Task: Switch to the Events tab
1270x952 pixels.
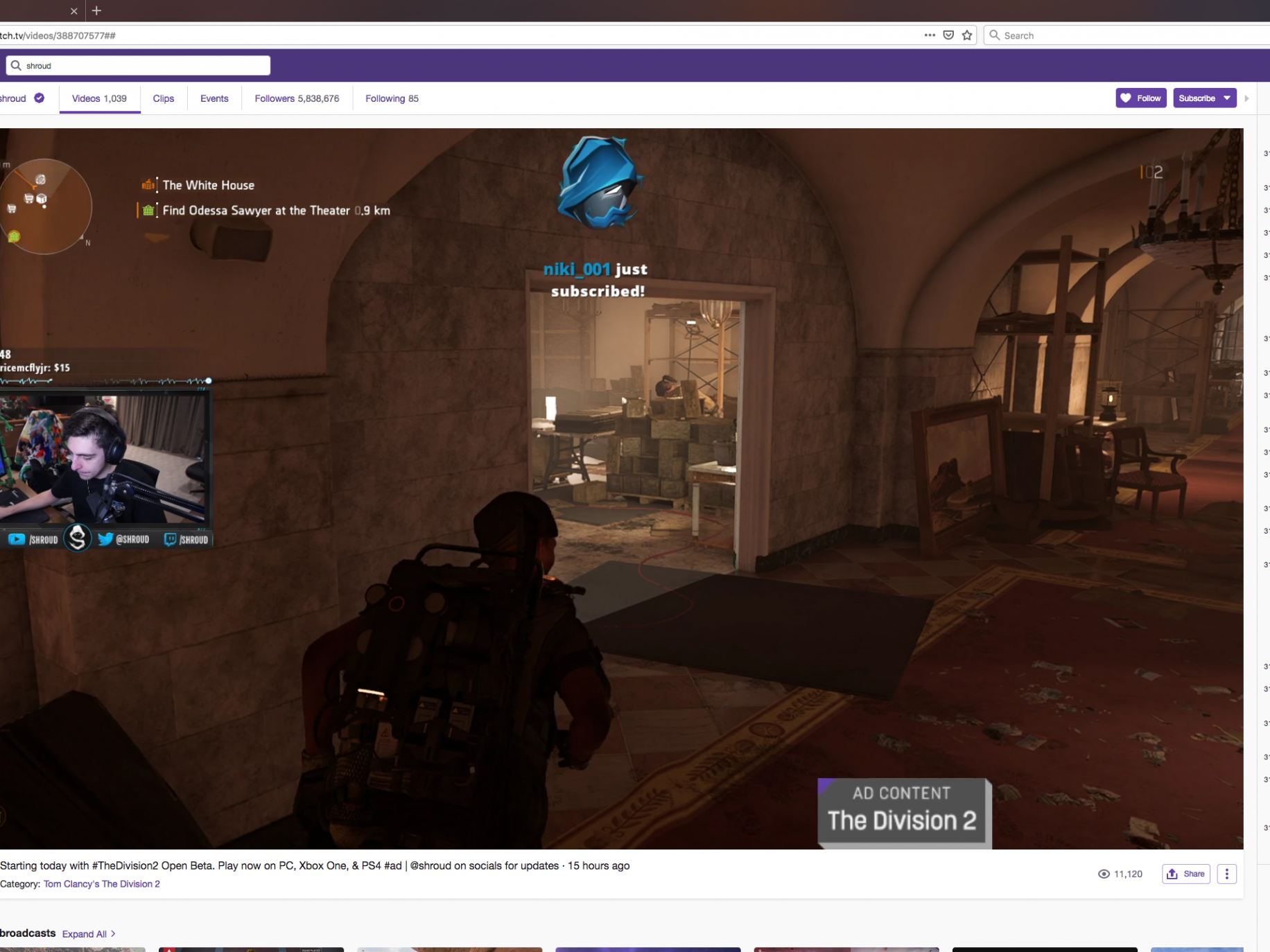Action: tap(214, 98)
